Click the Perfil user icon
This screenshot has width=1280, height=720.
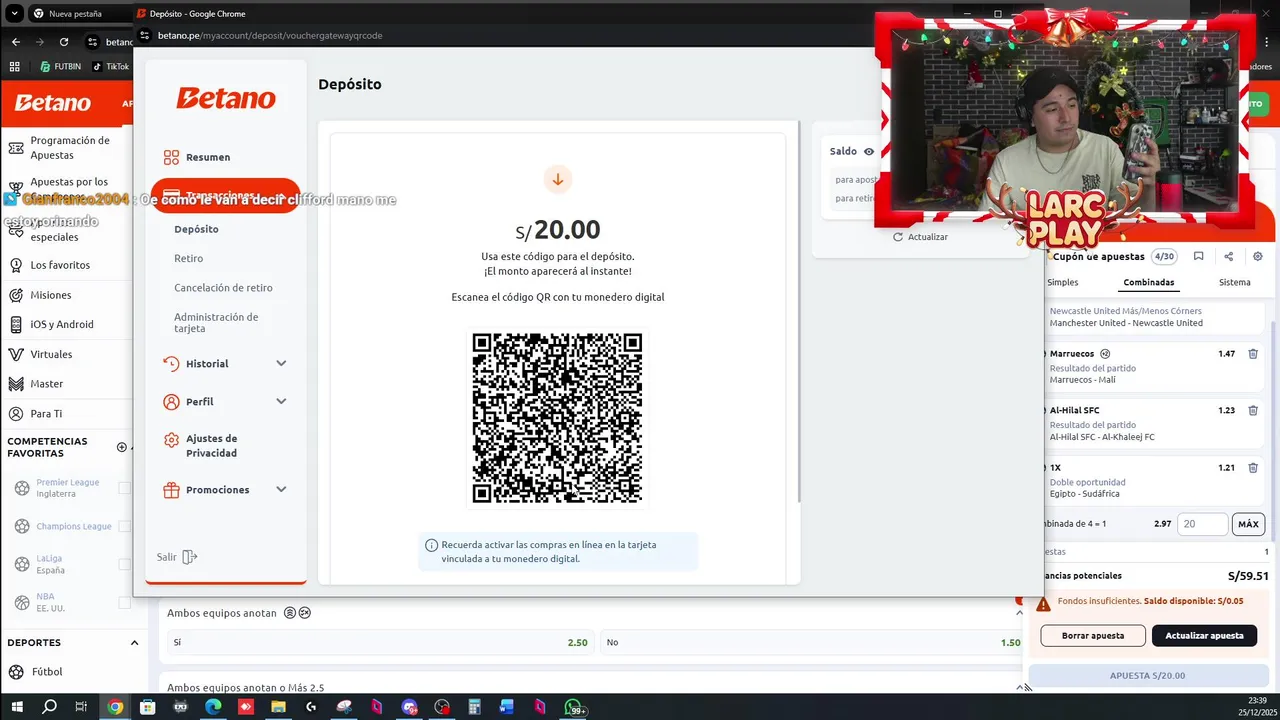click(x=171, y=402)
